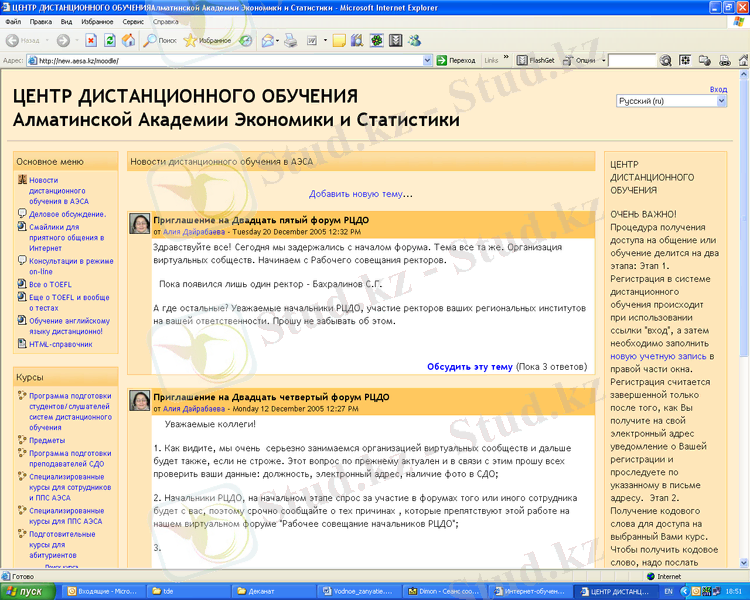Click the page scrollbar up arrow
Viewport: 750px width, 600px height.
[744, 74]
